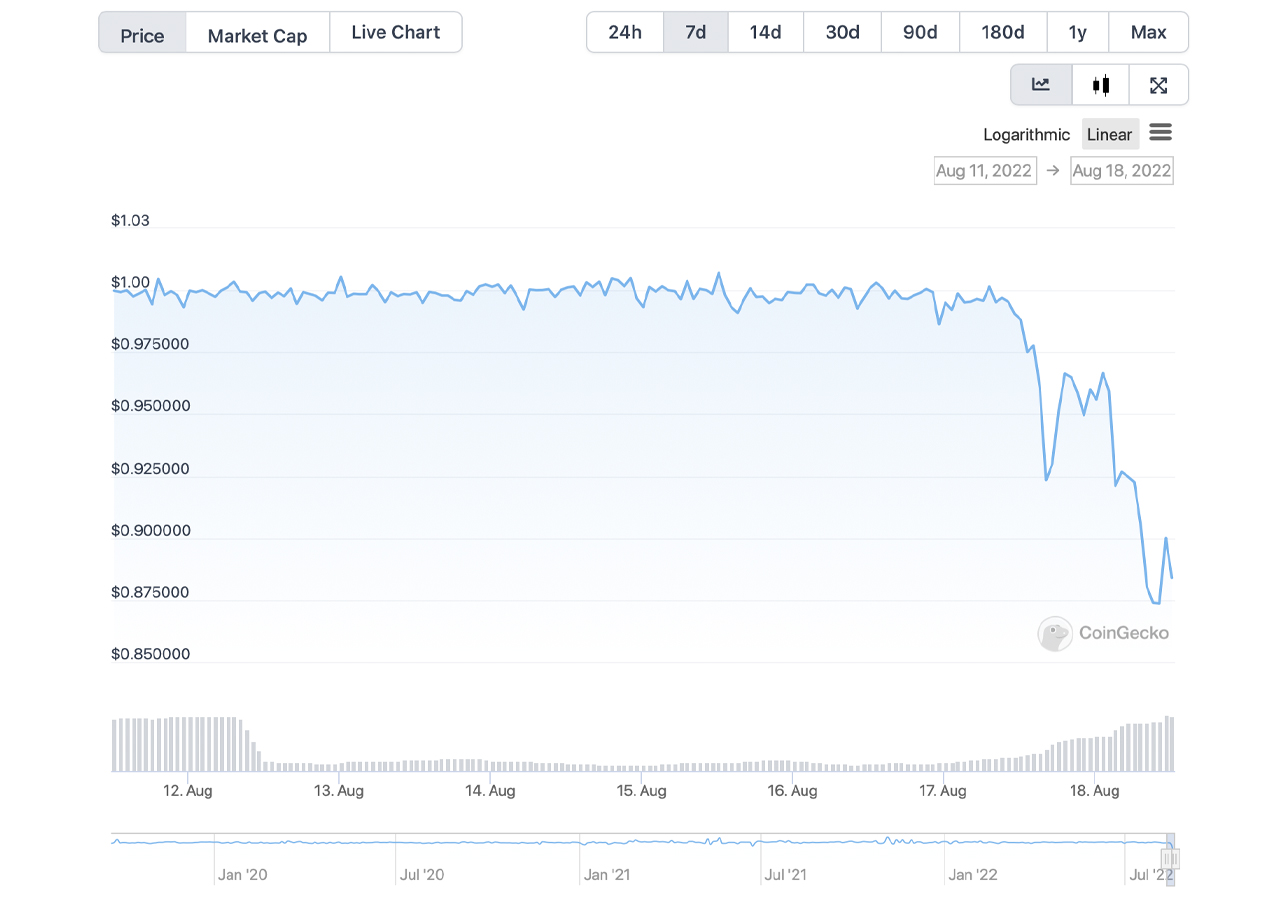This screenshot has width=1280, height=900.
Task: Select the 24h time range
Action: point(625,32)
